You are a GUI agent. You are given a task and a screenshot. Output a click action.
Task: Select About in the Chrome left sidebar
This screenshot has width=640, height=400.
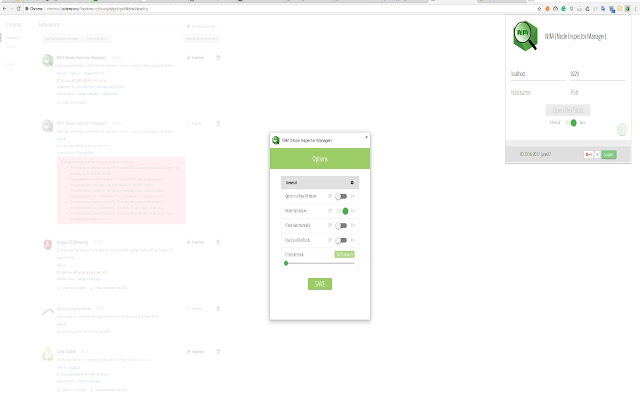tap(10, 64)
